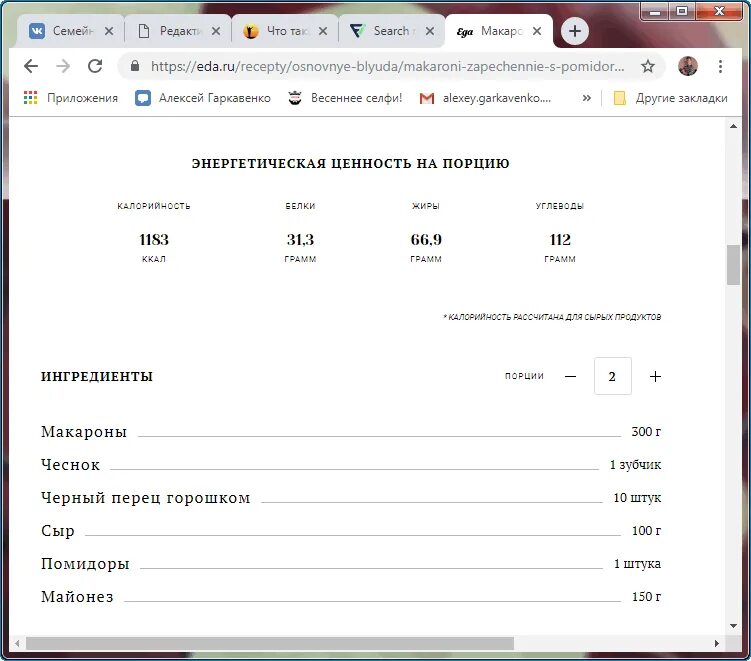Viewport: 751px width, 661px height.
Task: Go back to the previous page
Action: 31,66
